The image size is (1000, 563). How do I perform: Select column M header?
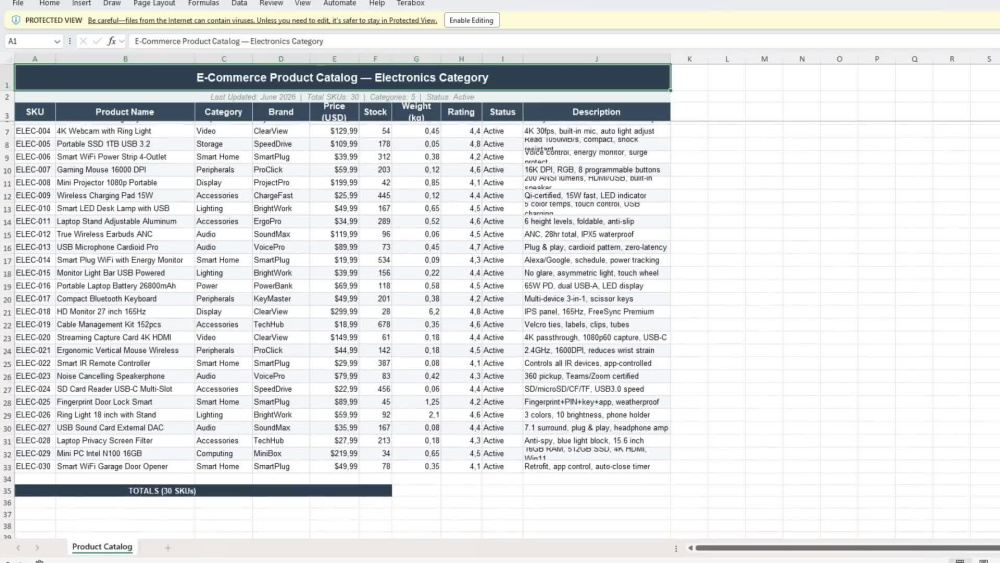[x=764, y=59]
